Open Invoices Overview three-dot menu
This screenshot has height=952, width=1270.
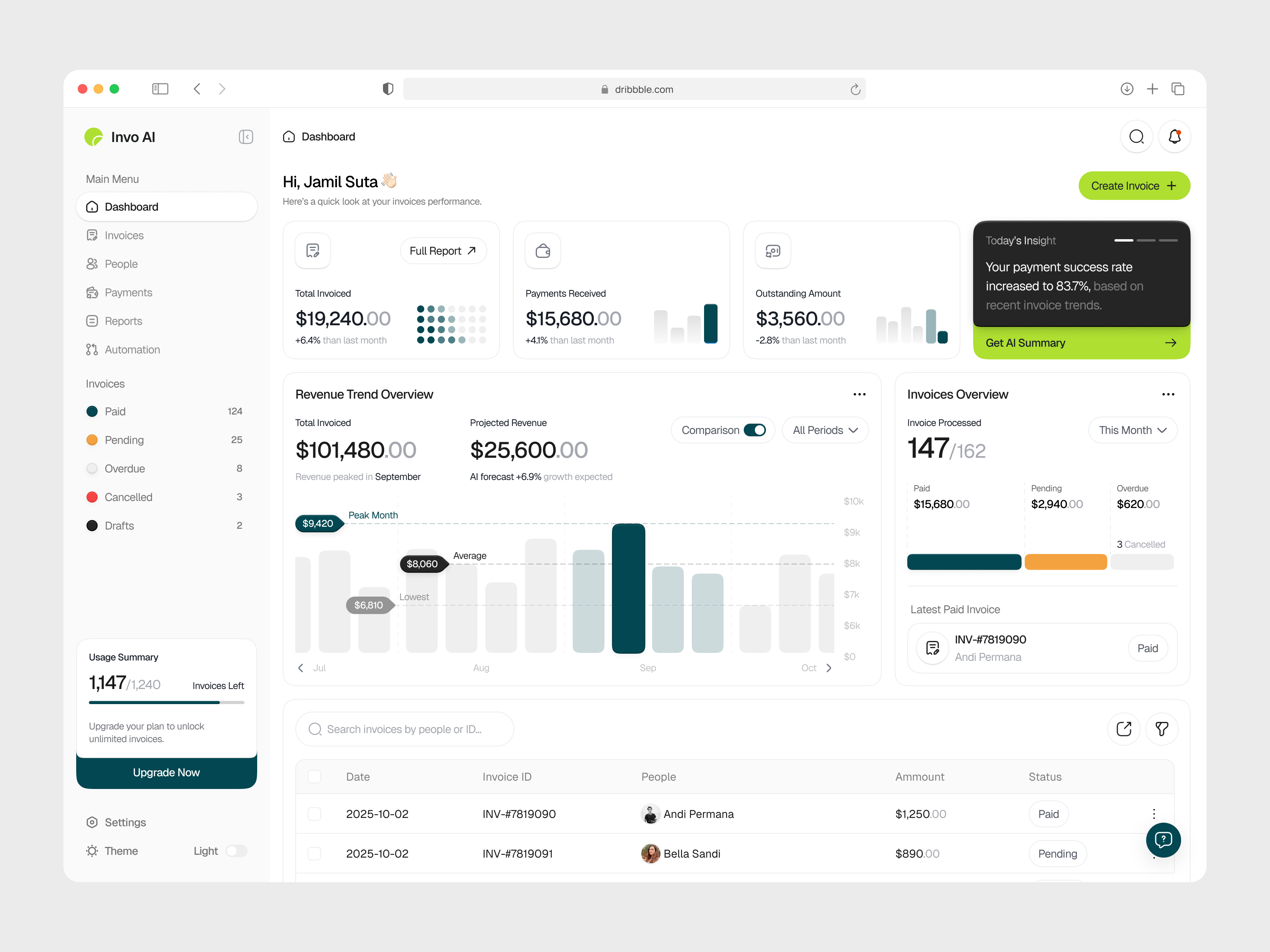(x=1168, y=393)
